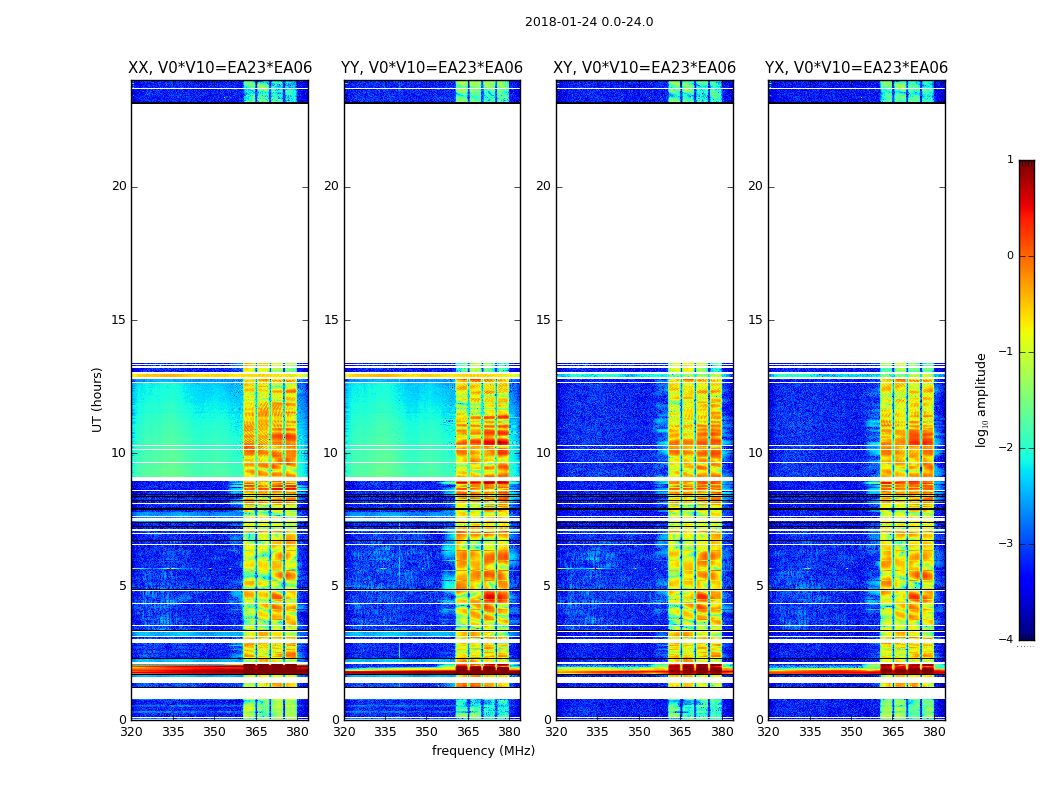Click the UT (hours) y-axis label
The width and height of the screenshot is (1050, 800).
98,399
